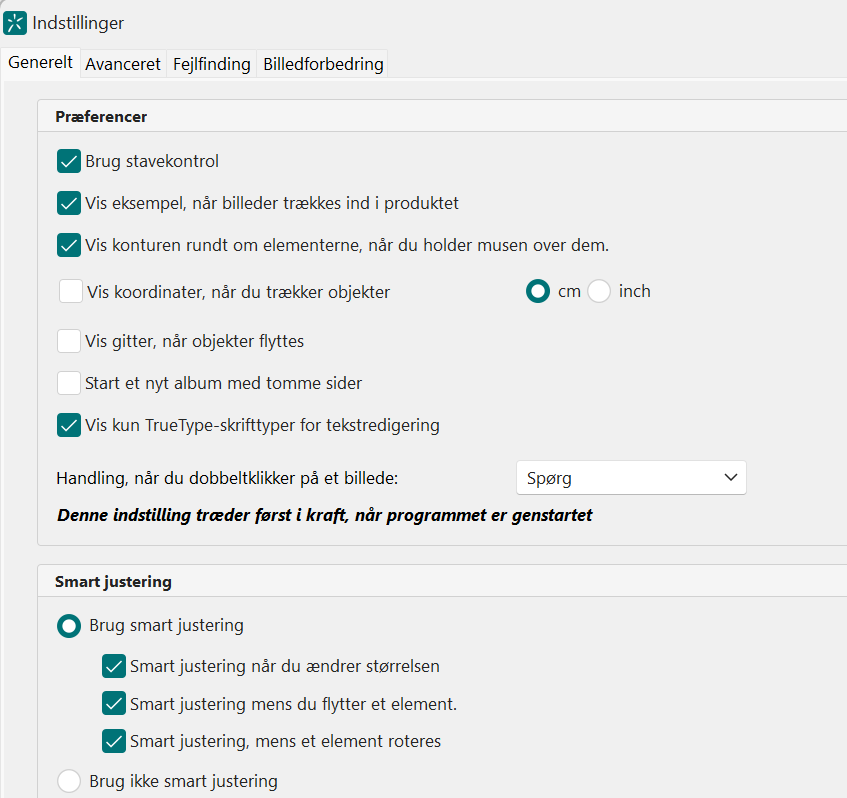Uncheck Smart justering mens du flytter et element
Screen dimensions: 847x798
point(113,703)
